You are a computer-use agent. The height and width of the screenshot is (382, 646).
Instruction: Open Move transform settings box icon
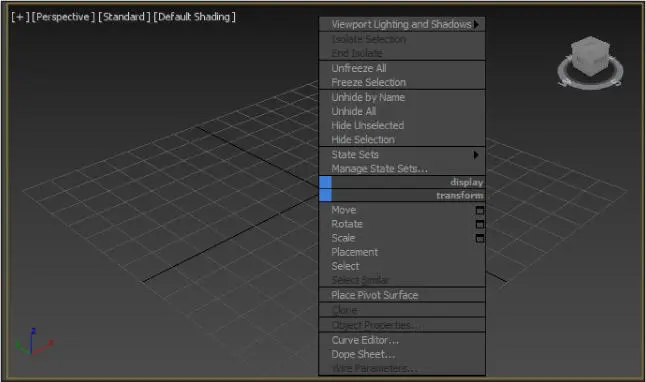click(x=480, y=210)
